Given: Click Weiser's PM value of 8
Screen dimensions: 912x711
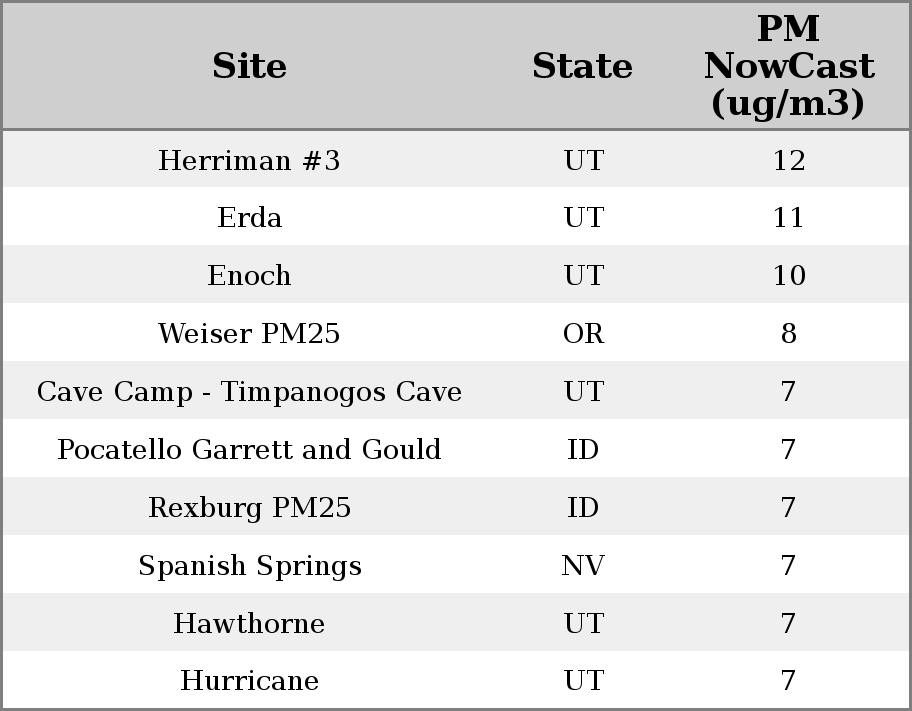Looking at the screenshot, I should coord(788,334).
